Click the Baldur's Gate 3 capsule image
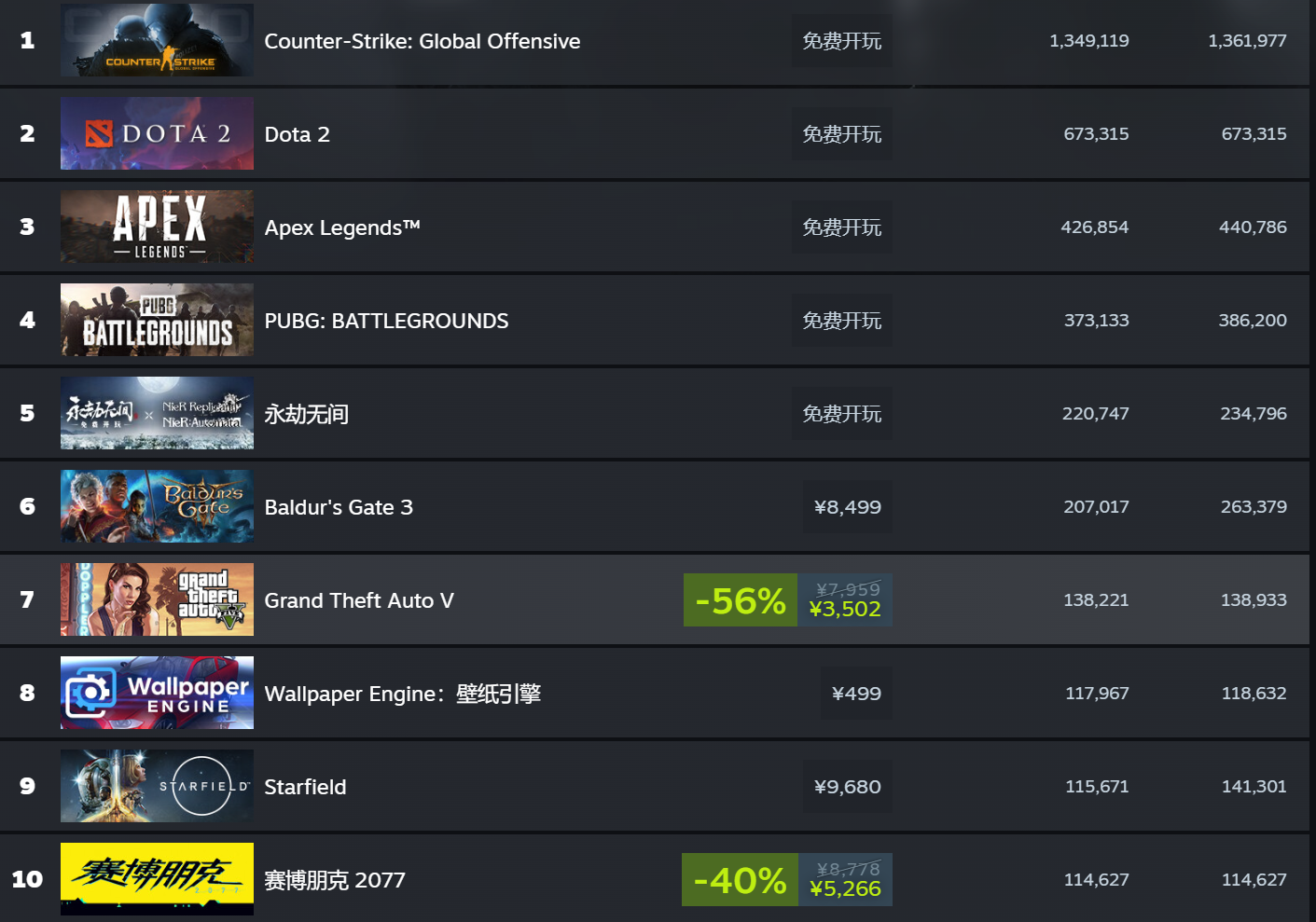The height and width of the screenshot is (922, 1316). tap(157, 506)
